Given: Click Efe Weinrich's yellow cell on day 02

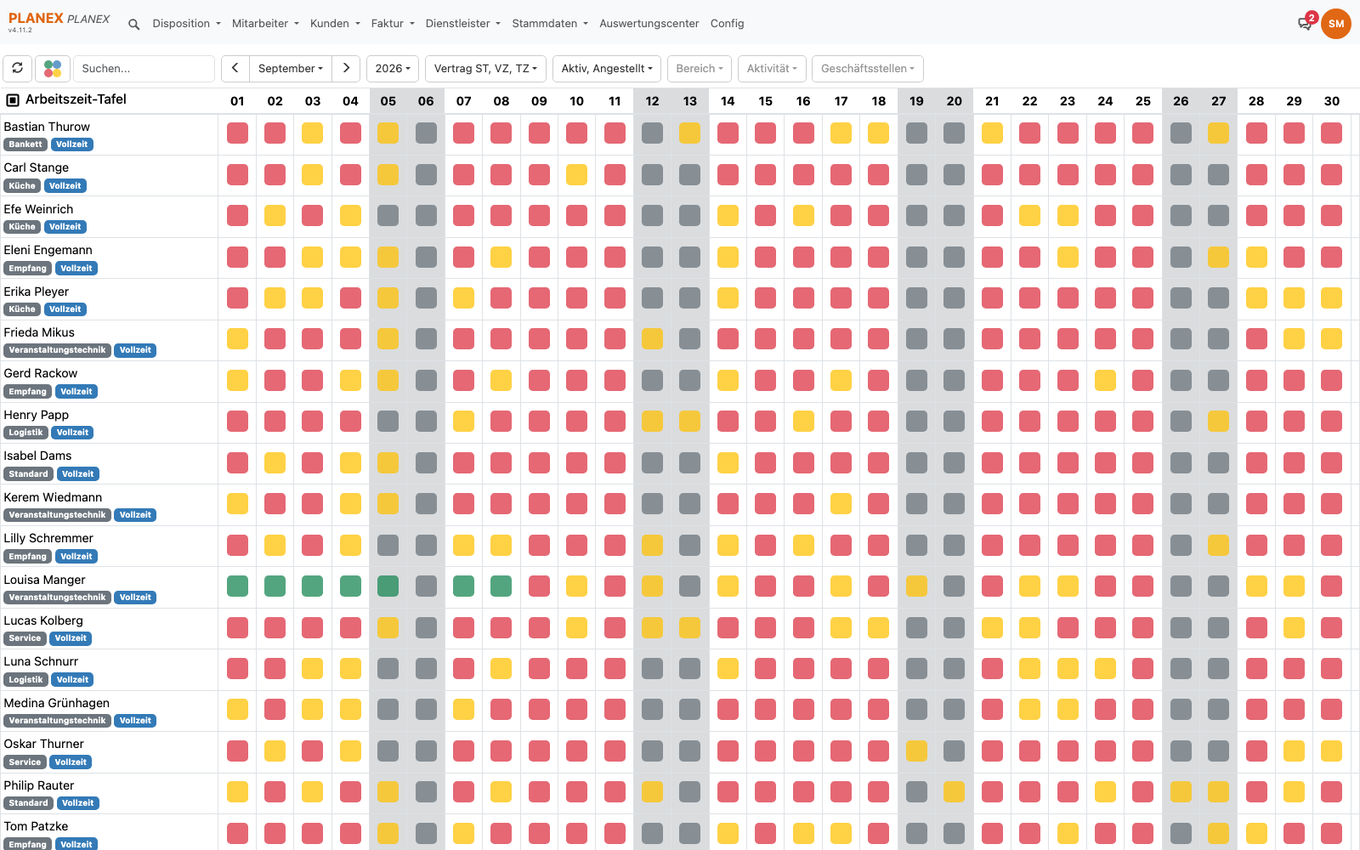Looking at the screenshot, I should 275,216.
